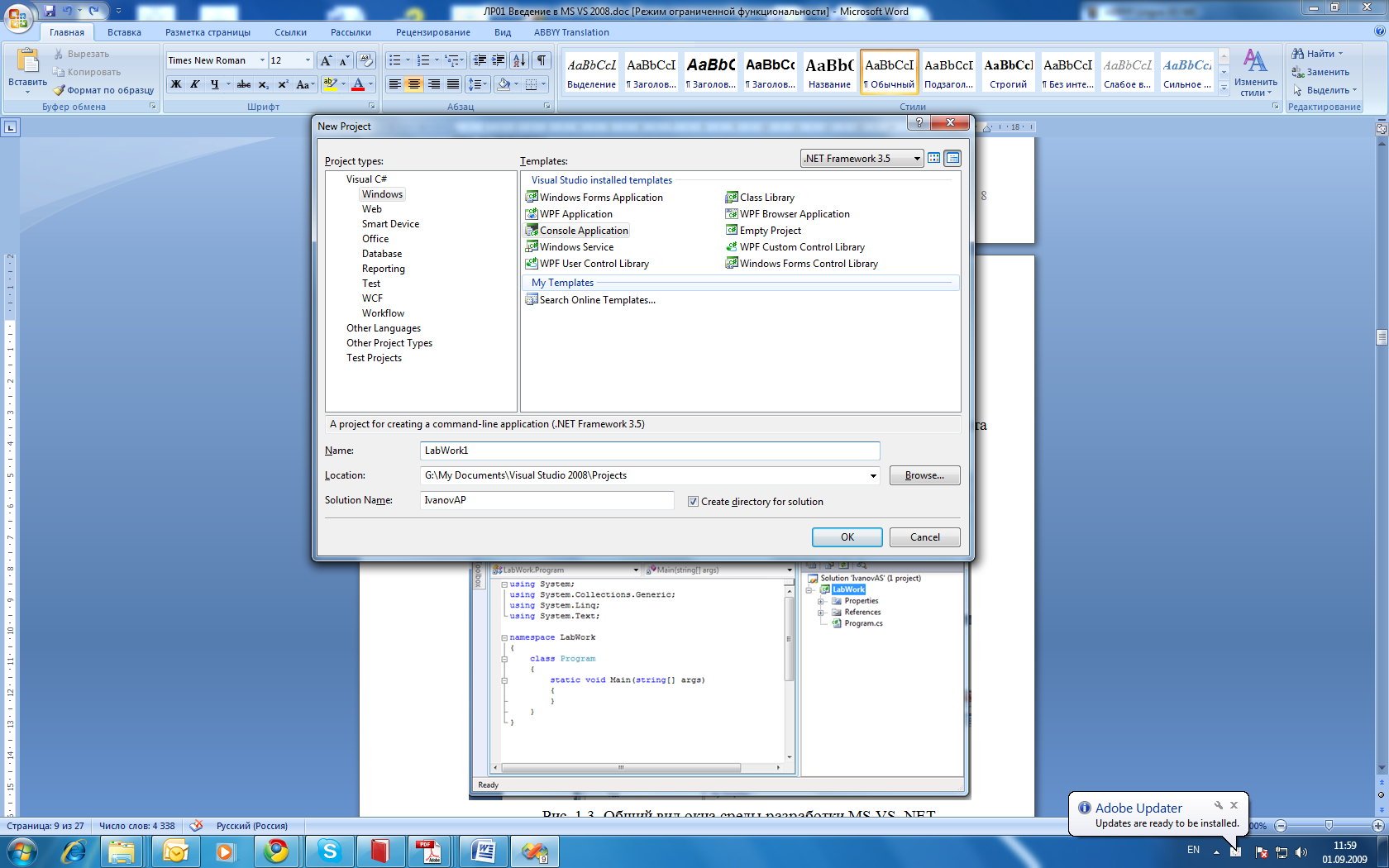1389x868 pixels.
Task: Open the .NET Framework 3.5 dropdown
Action: pyautogui.click(x=917, y=159)
